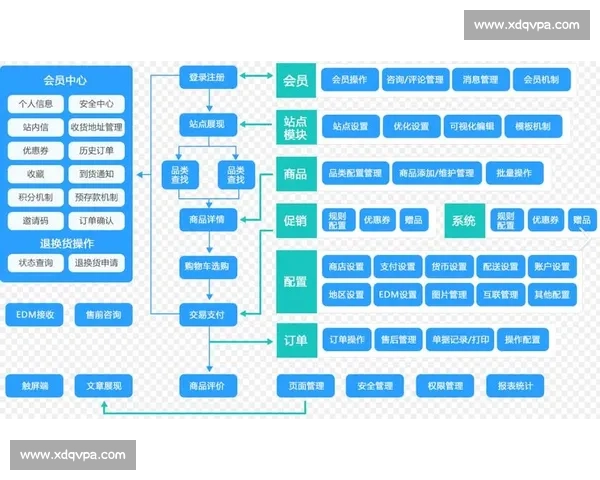The width and height of the screenshot is (600, 480).
Task: Open the 售前咨询 box
Action: pyautogui.click(x=103, y=315)
